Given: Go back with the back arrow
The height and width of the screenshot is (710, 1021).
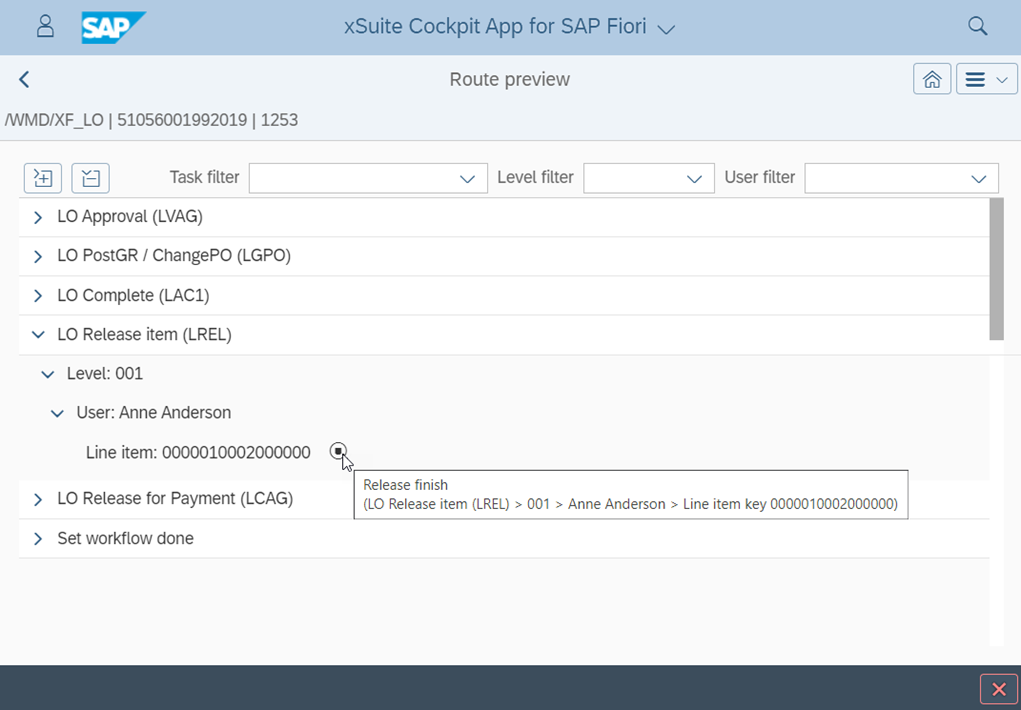Looking at the screenshot, I should (x=25, y=79).
